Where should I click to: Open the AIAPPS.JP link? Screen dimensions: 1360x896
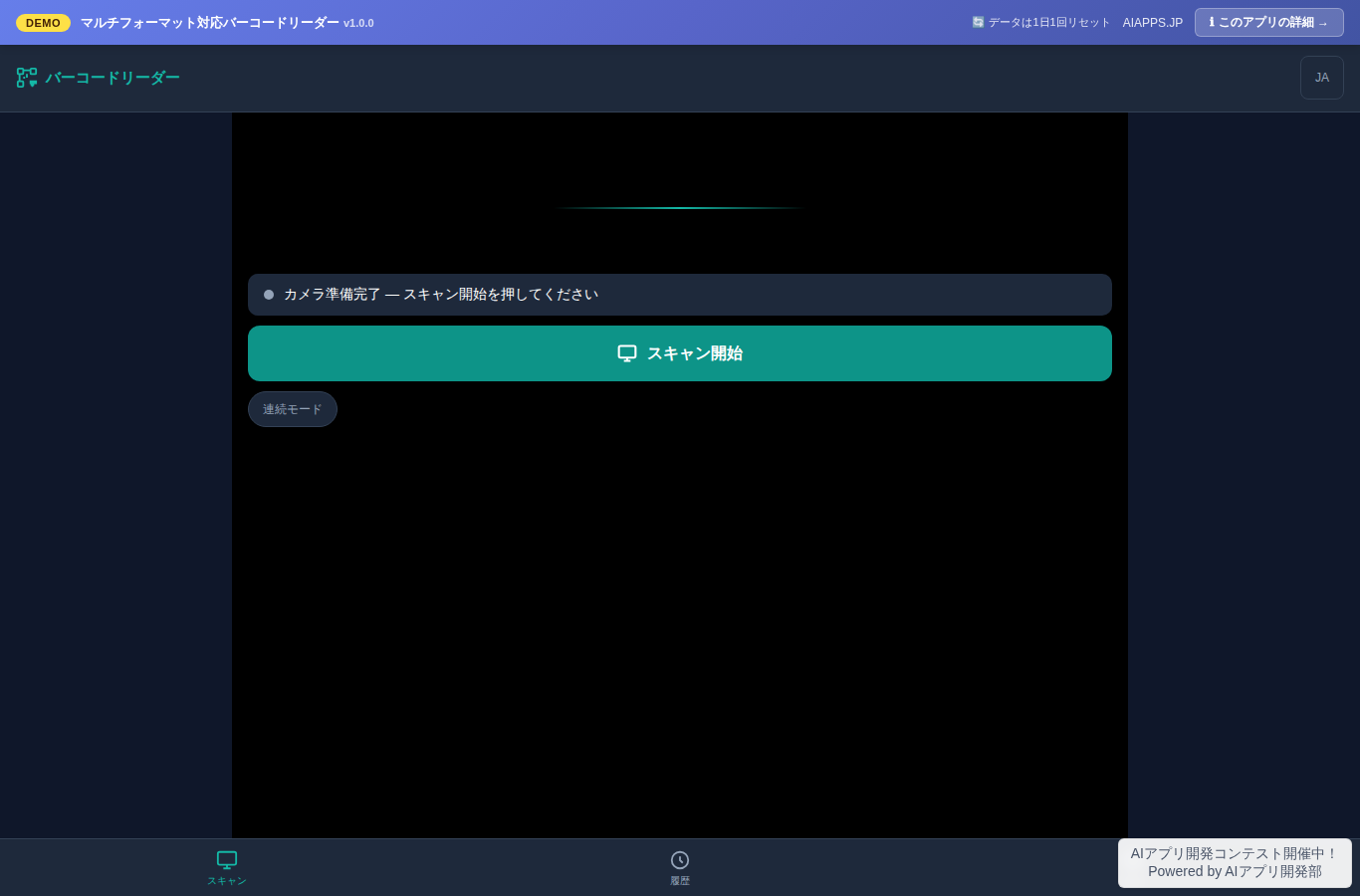(x=1153, y=23)
